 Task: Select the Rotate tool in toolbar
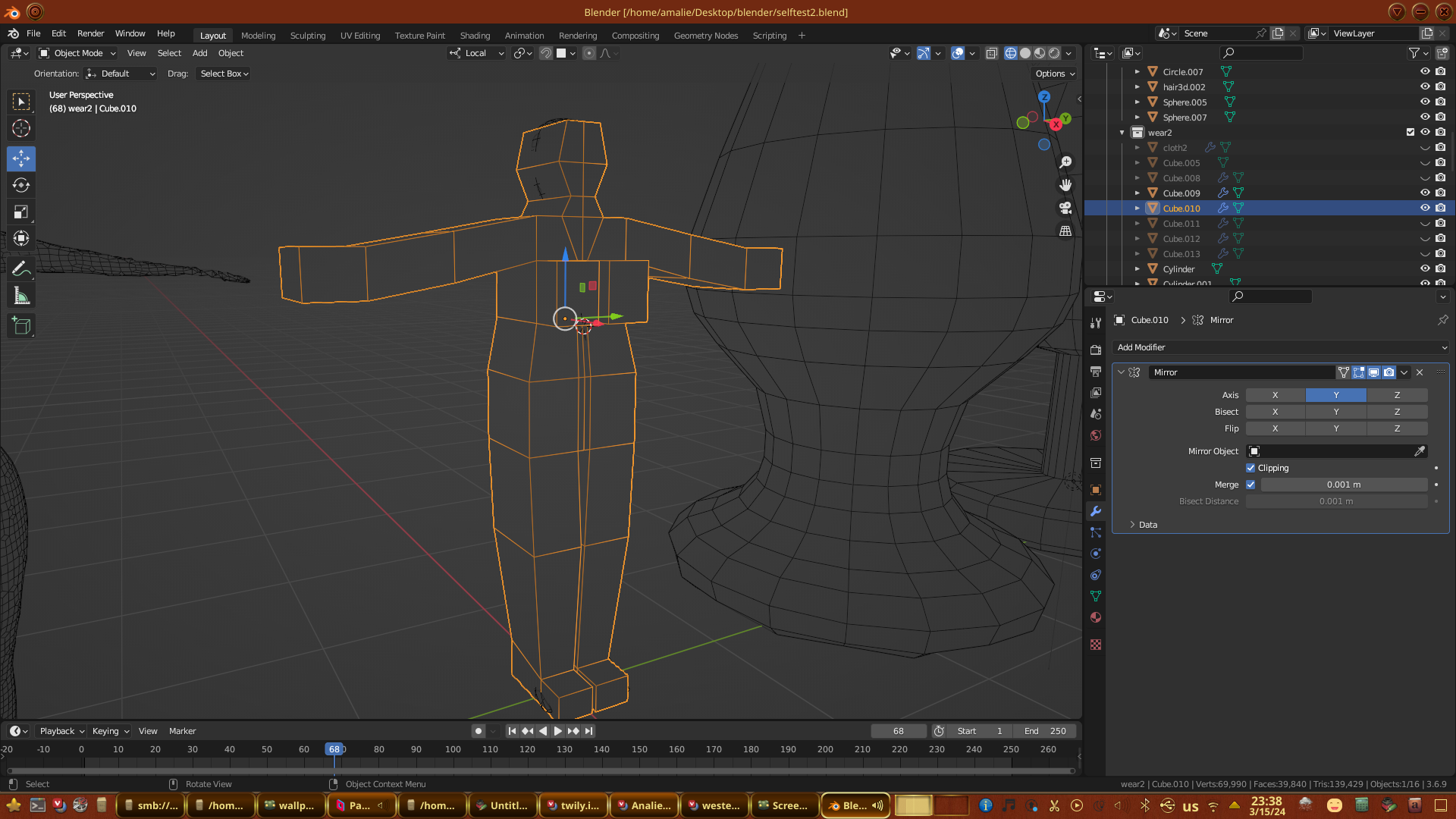[21, 186]
